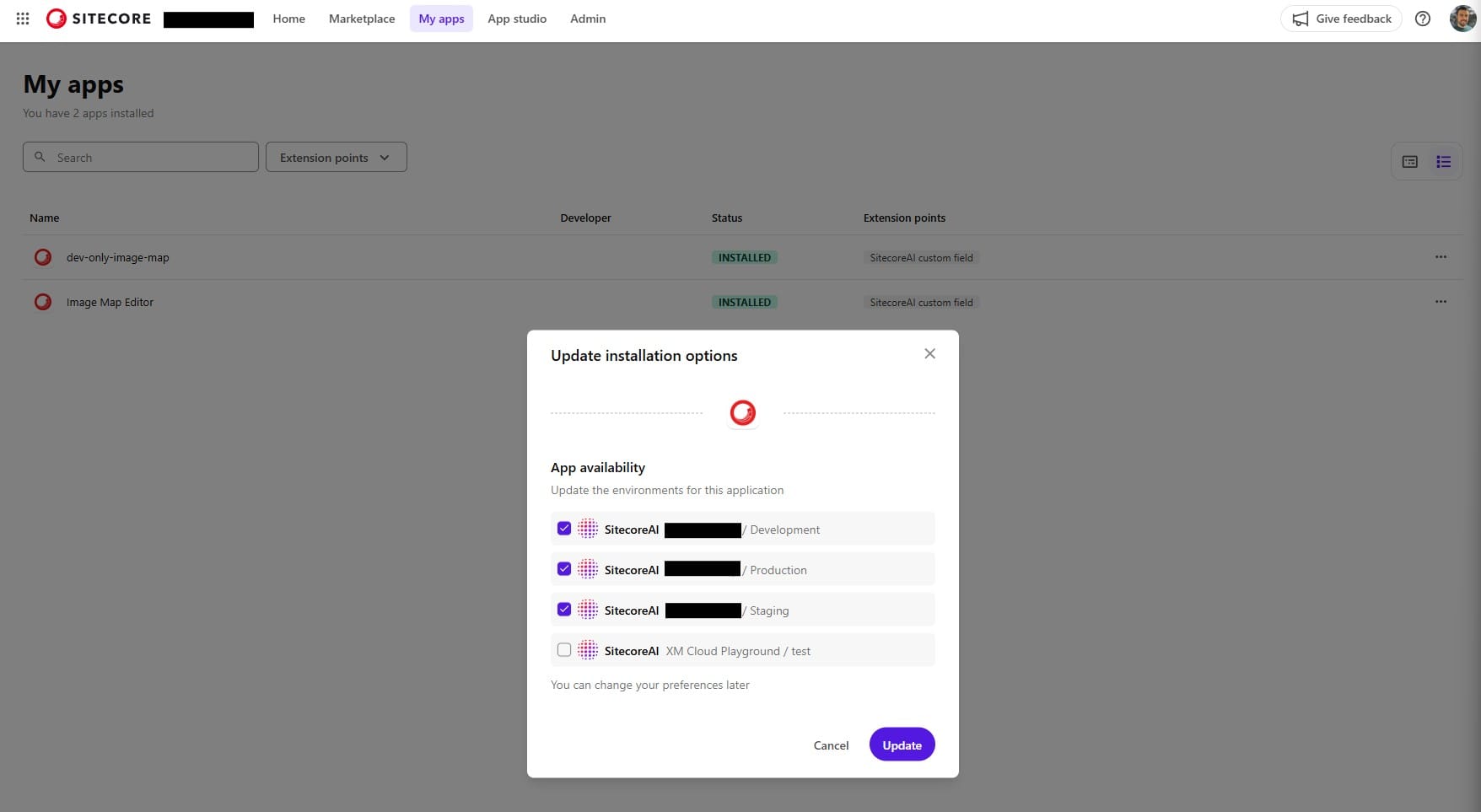The height and width of the screenshot is (812, 1481).
Task: Open the Marketplace tab
Action: coord(362,19)
